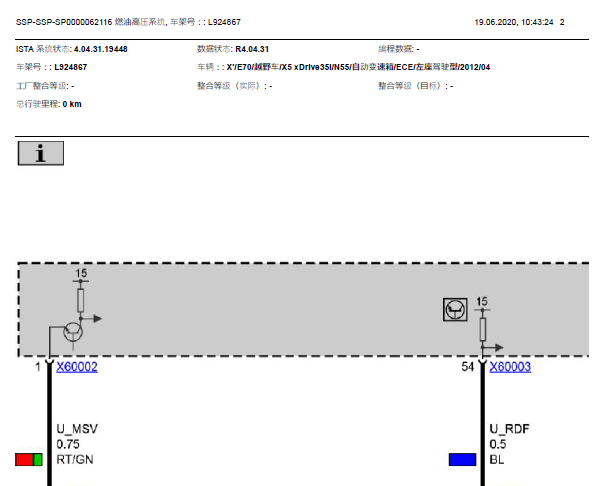The height and width of the screenshot is (486, 599).
Task: Select the BL wire color text
Action: click(497, 459)
